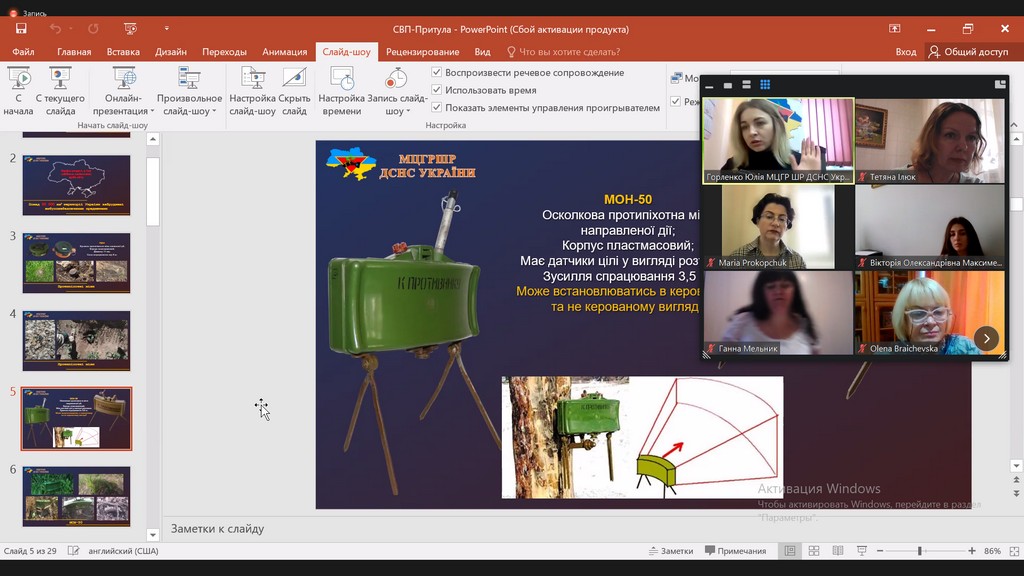Screen dimensions: 1024x576
Task: Click Заметки button in status bar
Action: click(x=670, y=551)
